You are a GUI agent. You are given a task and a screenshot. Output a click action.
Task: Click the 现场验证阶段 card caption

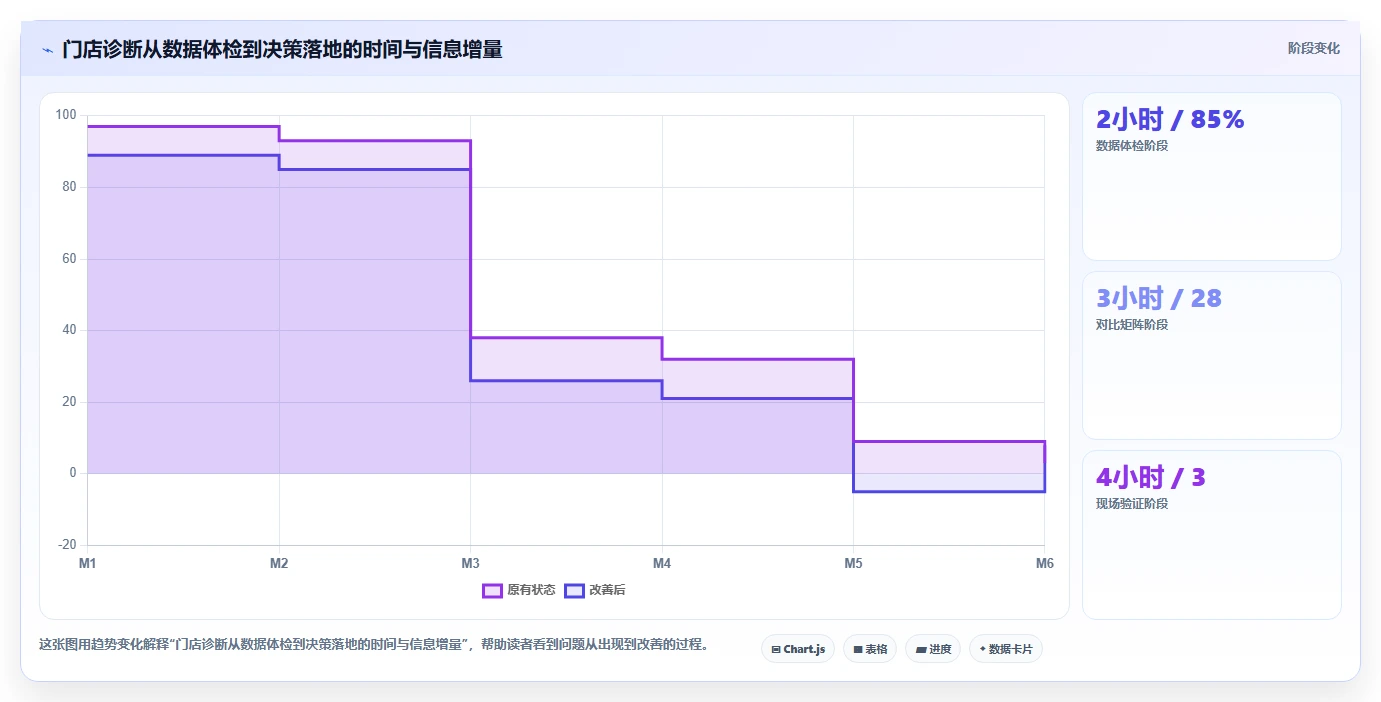click(x=1132, y=504)
